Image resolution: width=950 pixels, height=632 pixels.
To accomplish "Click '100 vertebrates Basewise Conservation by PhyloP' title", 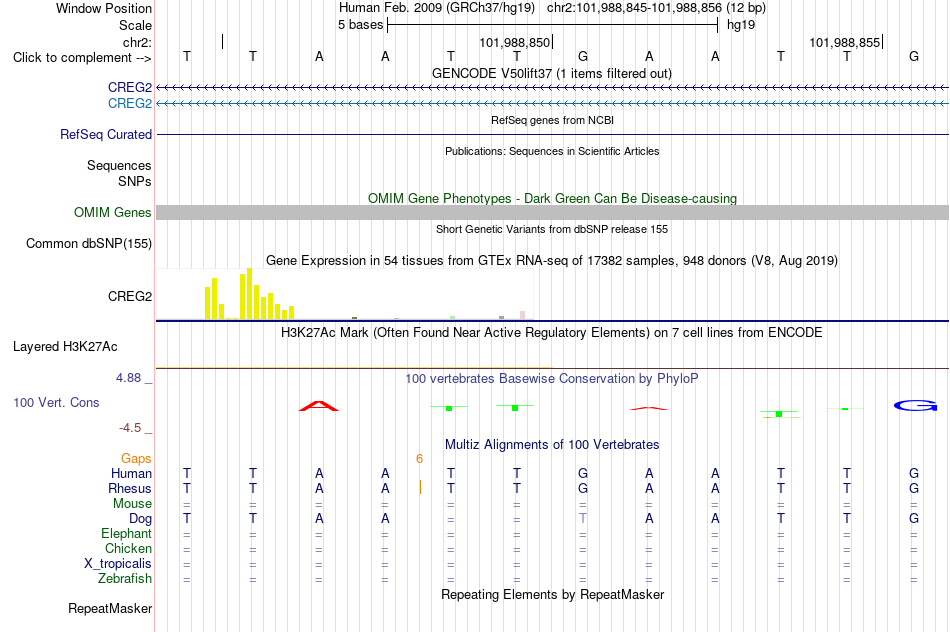I will pyautogui.click(x=552, y=379).
